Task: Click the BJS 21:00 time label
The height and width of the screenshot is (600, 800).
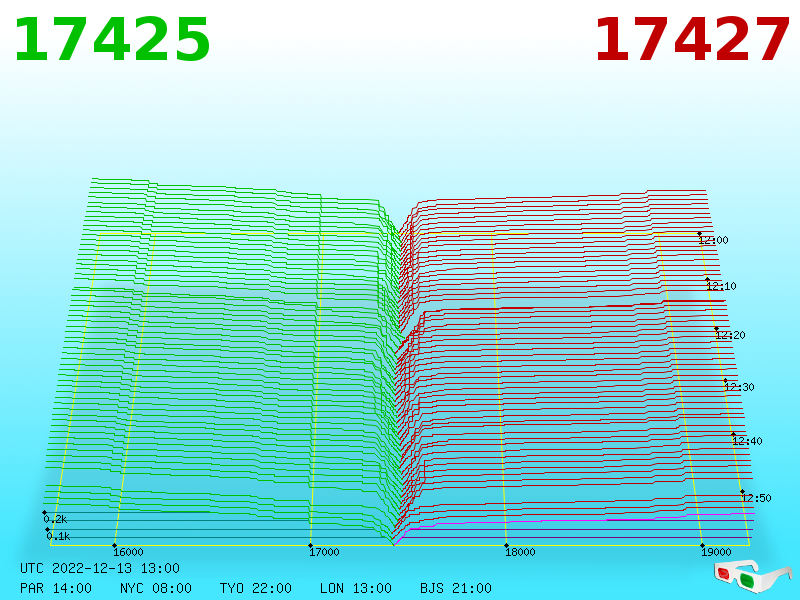Action: [456, 588]
